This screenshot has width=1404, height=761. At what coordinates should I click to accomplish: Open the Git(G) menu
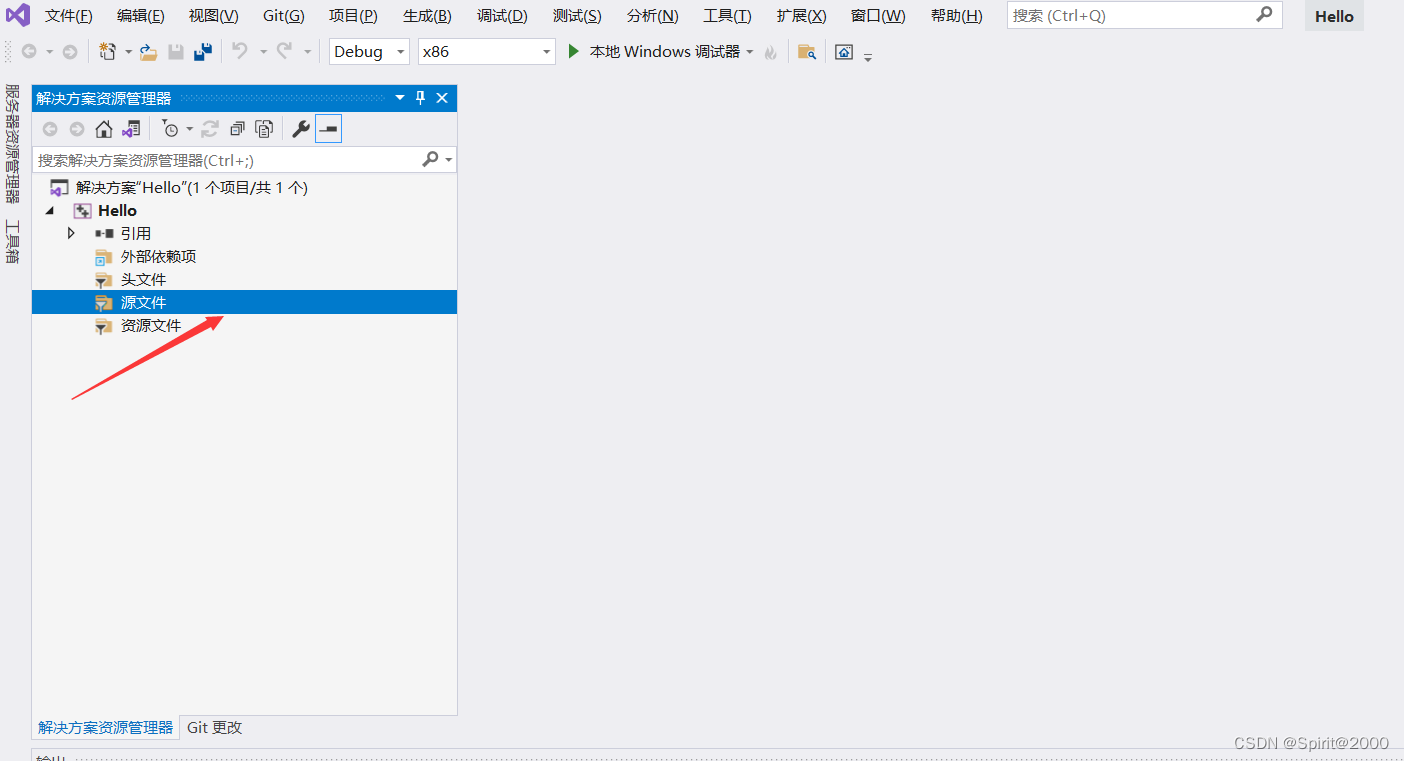[x=284, y=16]
